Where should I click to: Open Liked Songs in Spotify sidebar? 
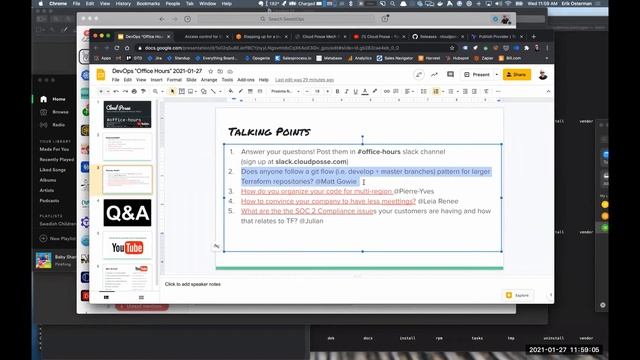[53, 170]
